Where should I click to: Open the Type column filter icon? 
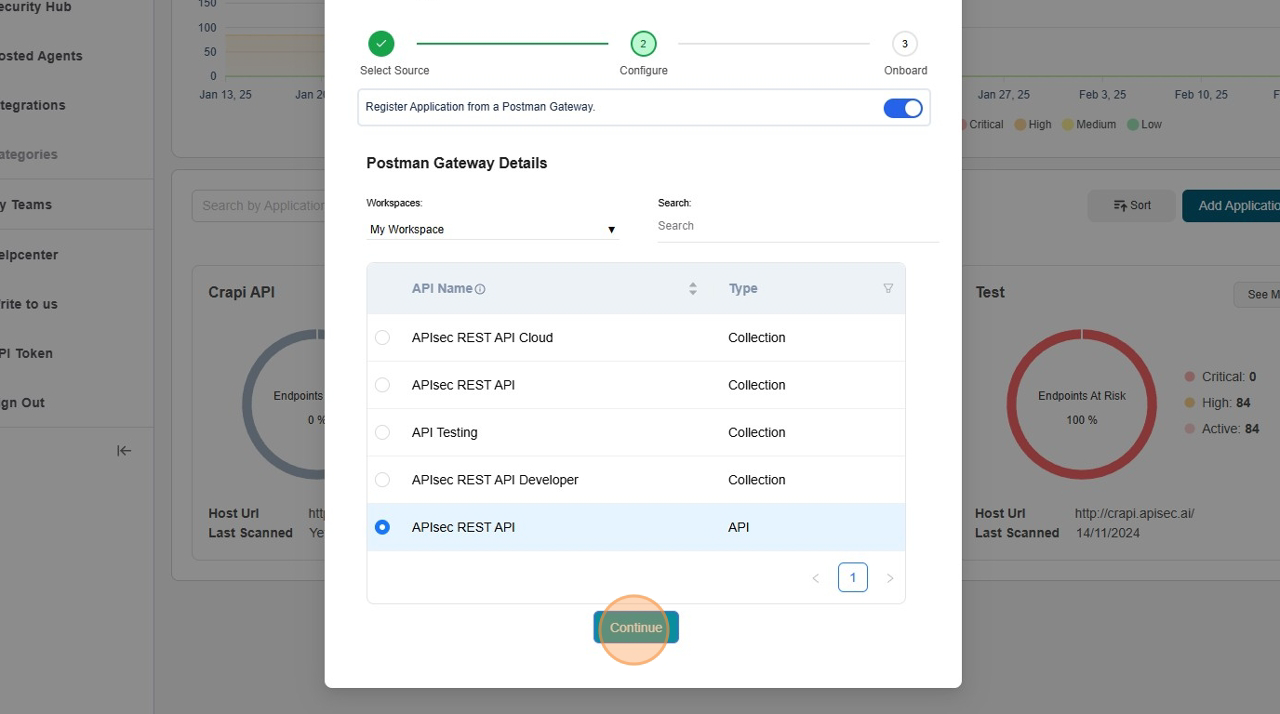(x=888, y=288)
